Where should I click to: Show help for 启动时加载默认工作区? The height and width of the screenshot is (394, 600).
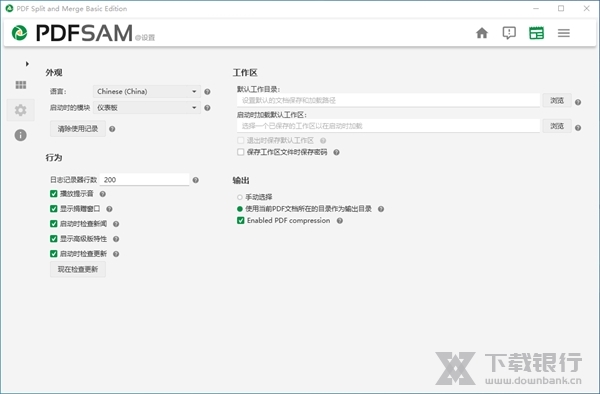(578, 128)
